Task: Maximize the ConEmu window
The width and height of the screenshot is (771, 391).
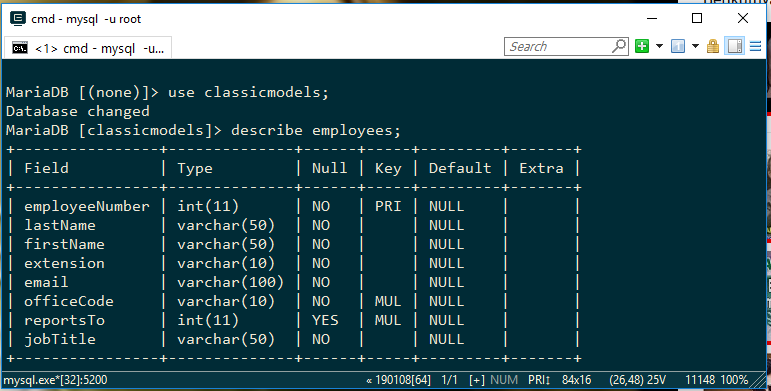Action: click(697, 19)
